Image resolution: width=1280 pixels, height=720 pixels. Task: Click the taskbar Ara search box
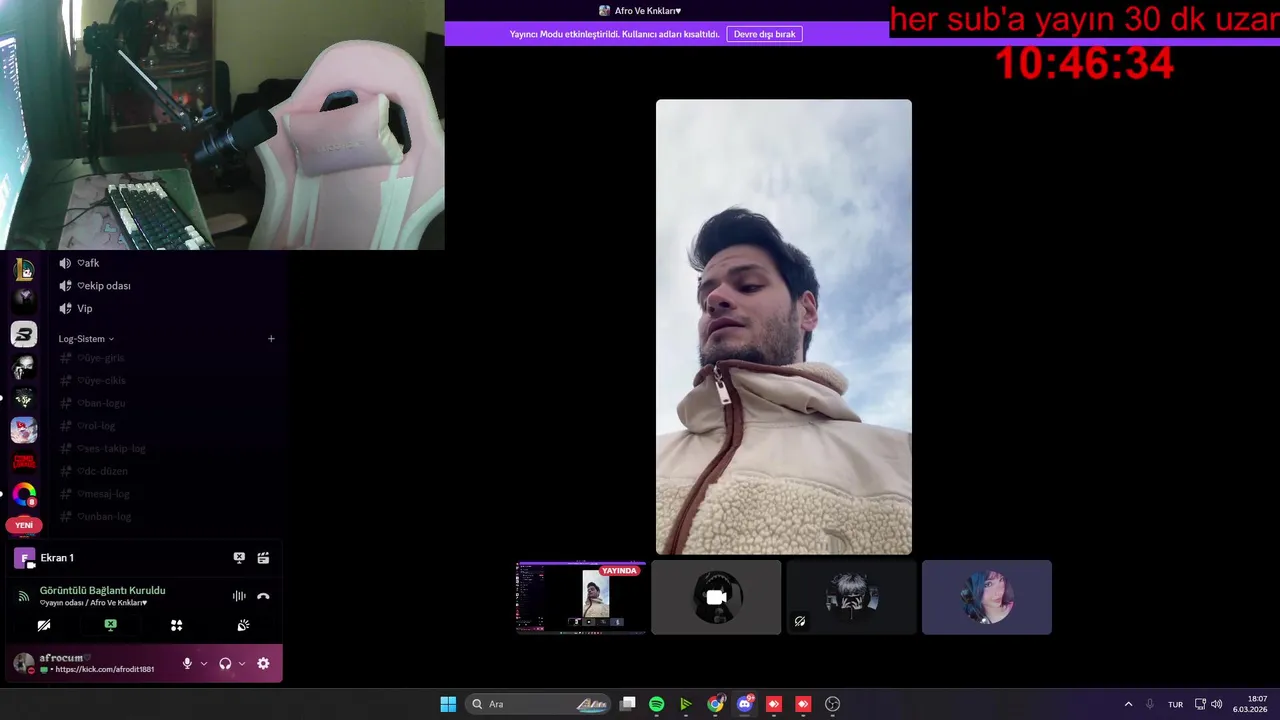click(x=538, y=704)
